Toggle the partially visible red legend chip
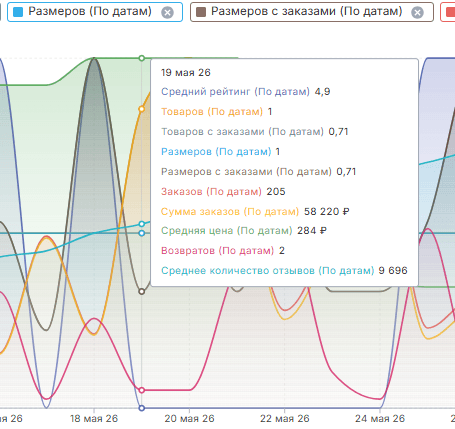This screenshot has height=429, width=455. click(448, 12)
